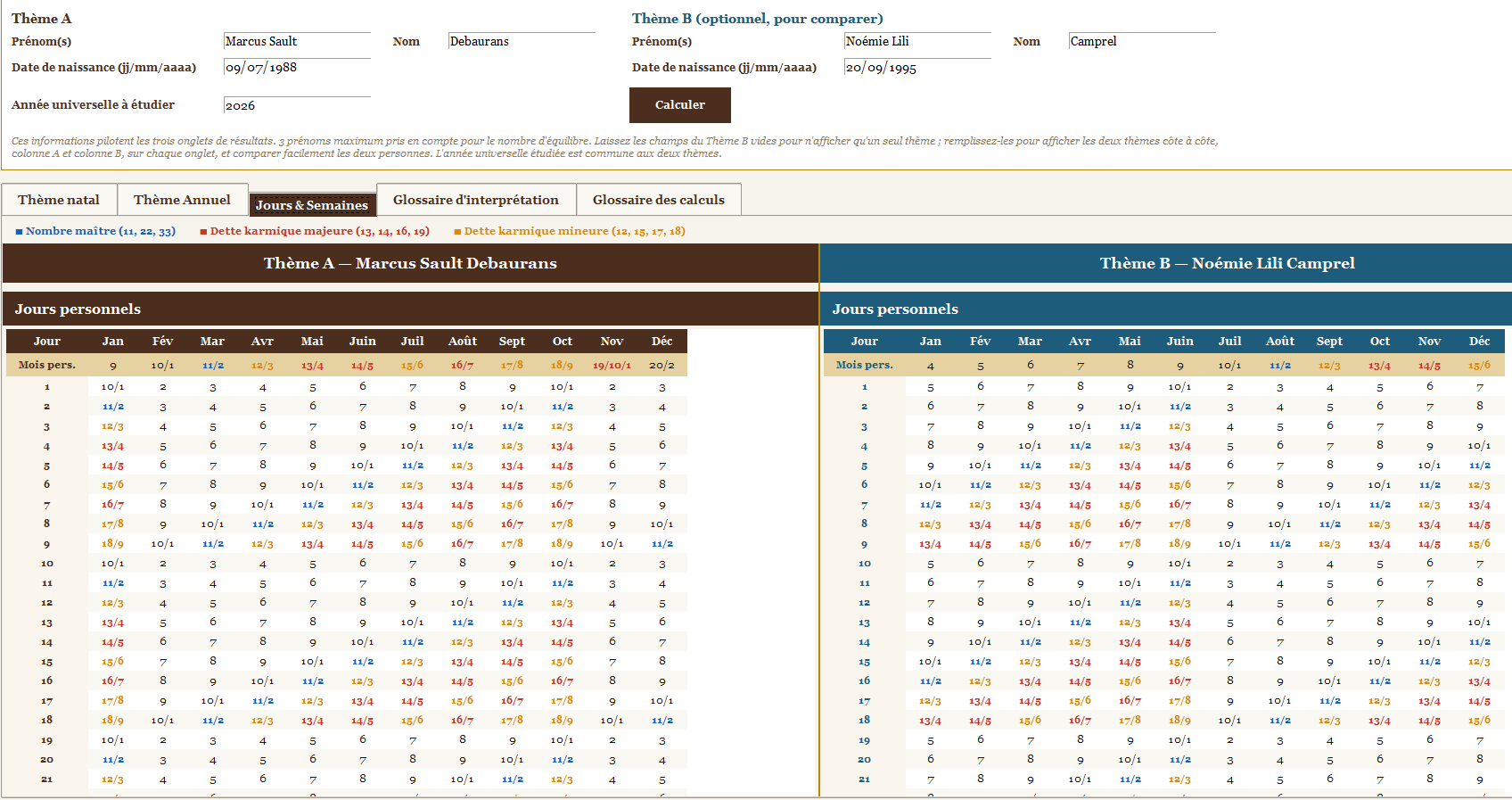The height and width of the screenshot is (800, 1512).
Task: Open the Glossaire d'interprétation tab
Action: click(x=476, y=200)
